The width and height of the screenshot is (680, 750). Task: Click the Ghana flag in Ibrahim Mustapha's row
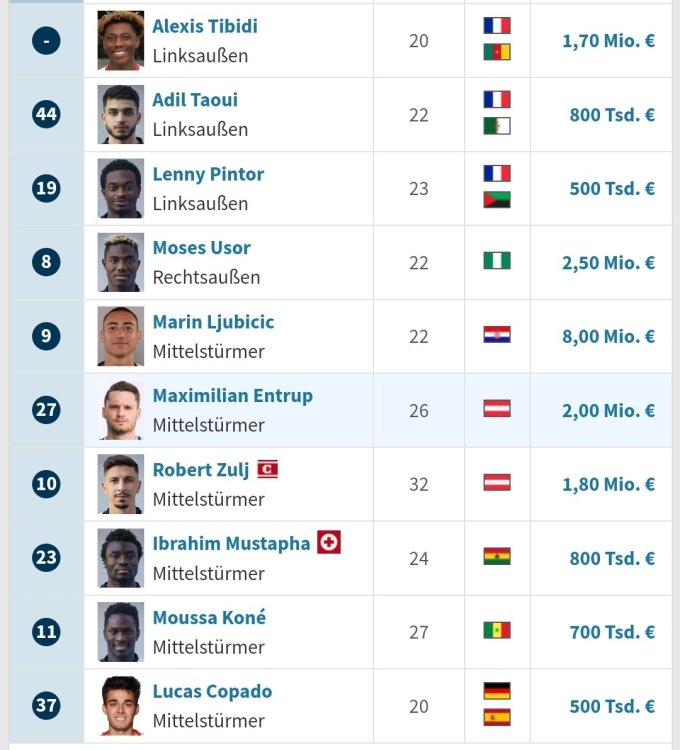click(496, 557)
